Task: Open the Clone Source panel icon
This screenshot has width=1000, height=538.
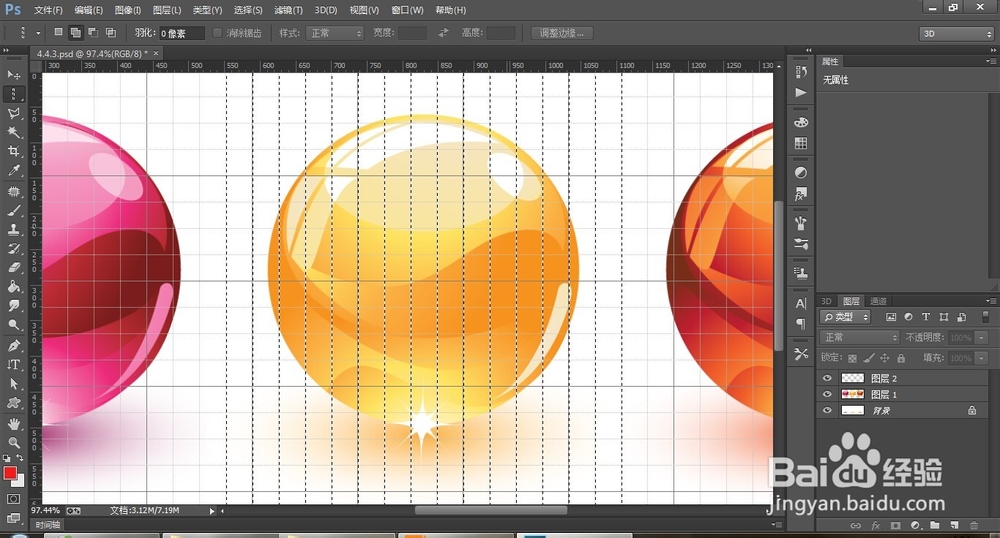Action: pyautogui.click(x=801, y=273)
